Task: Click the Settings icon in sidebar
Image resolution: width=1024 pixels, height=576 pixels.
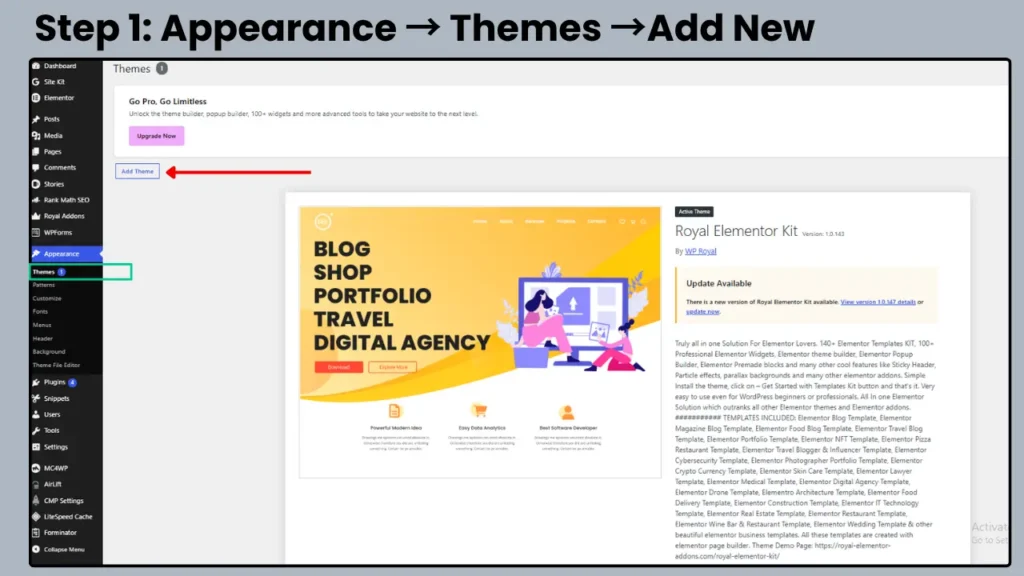Action: point(36,447)
